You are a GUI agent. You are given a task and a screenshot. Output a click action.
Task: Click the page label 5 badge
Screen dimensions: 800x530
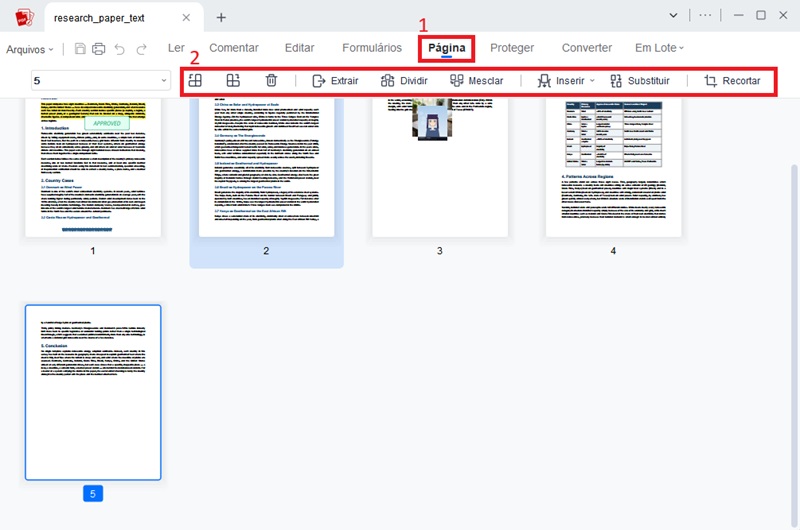pyautogui.click(x=93, y=493)
